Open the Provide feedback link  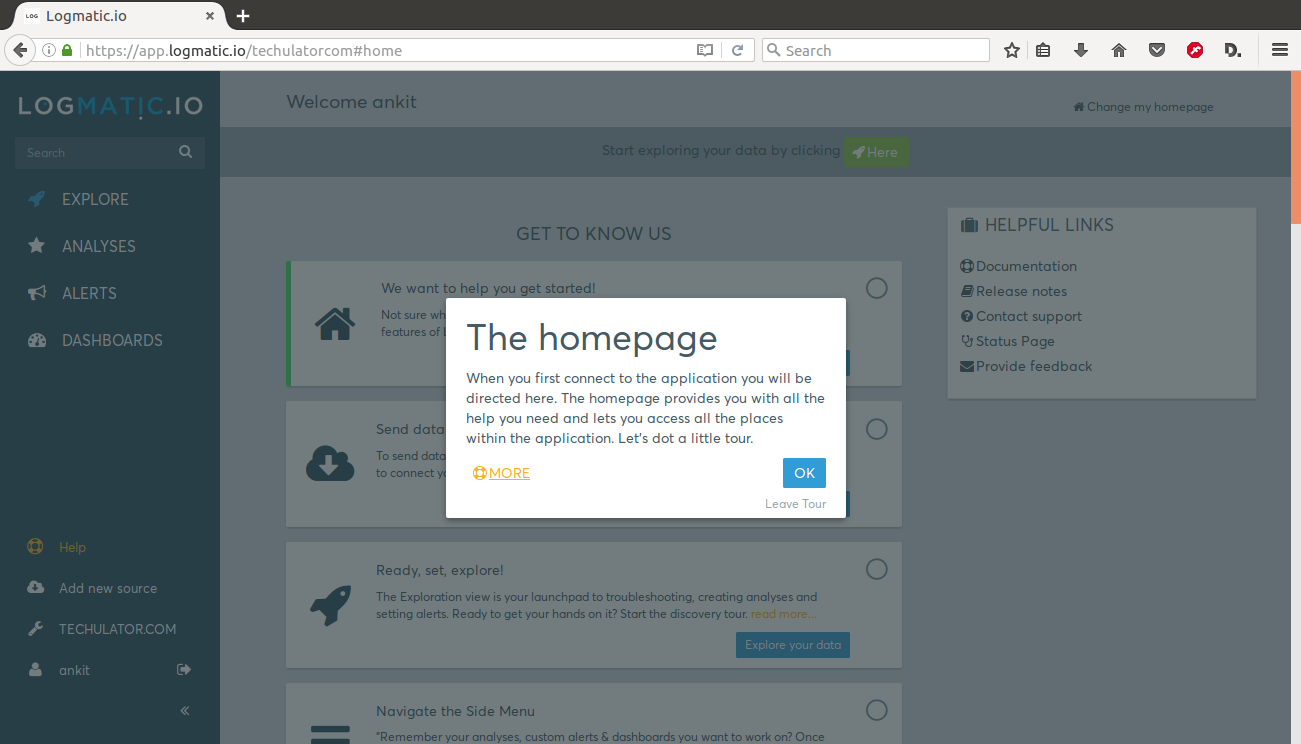coord(1026,366)
